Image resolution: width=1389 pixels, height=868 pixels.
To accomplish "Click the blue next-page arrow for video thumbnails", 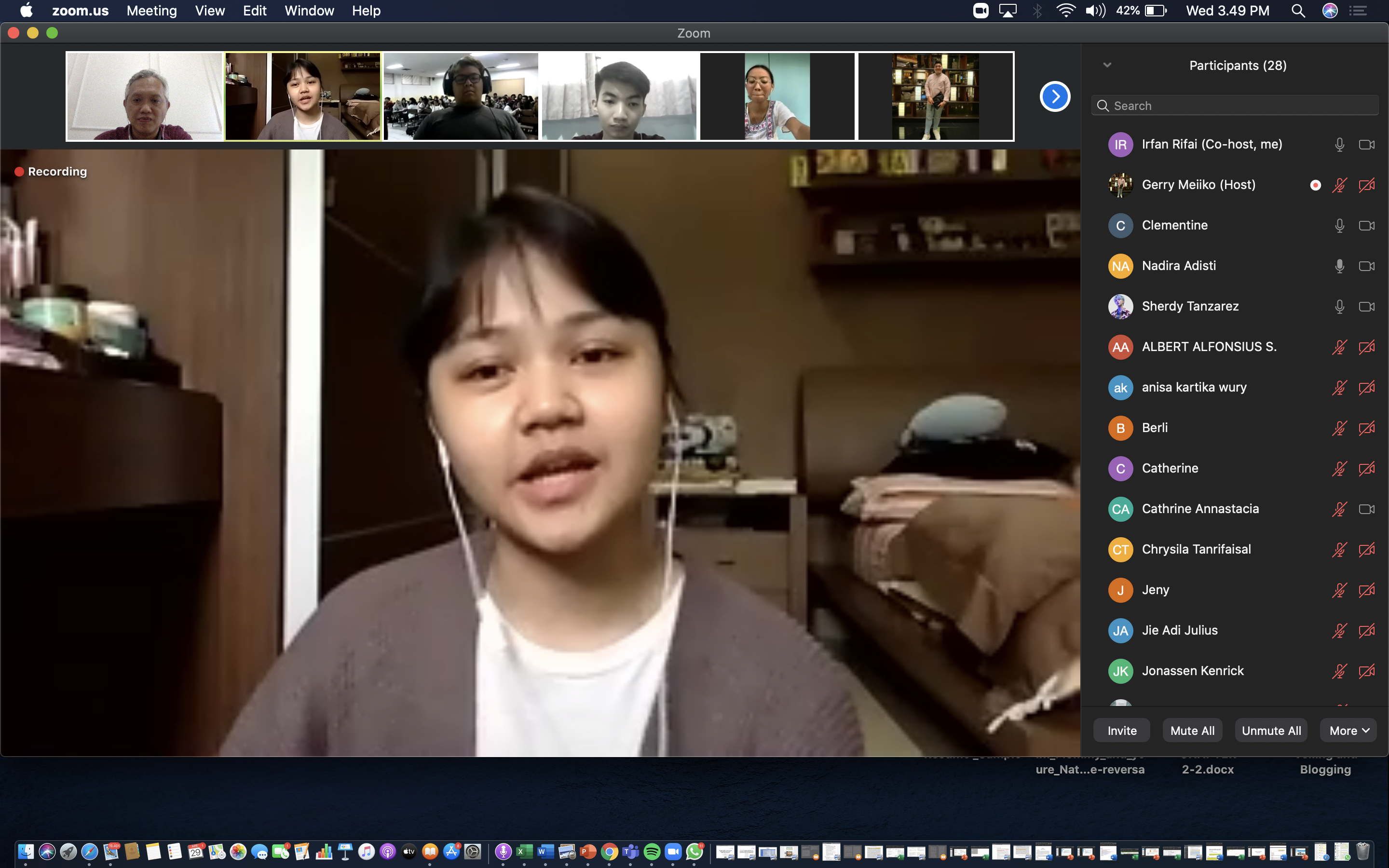I will pos(1054,96).
